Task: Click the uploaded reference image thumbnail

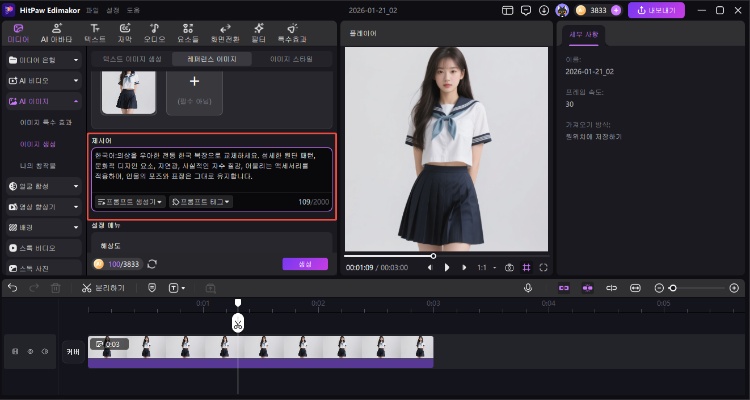Action: coord(129,92)
